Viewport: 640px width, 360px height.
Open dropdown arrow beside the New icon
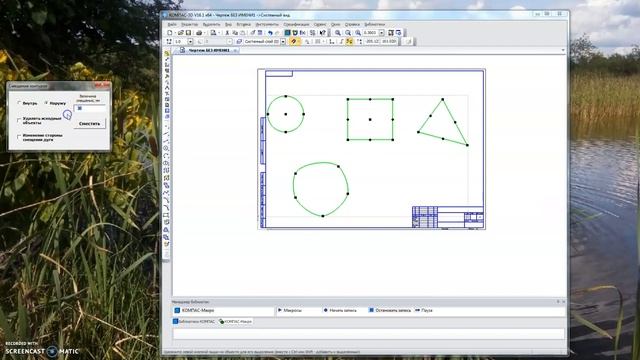[175, 33]
